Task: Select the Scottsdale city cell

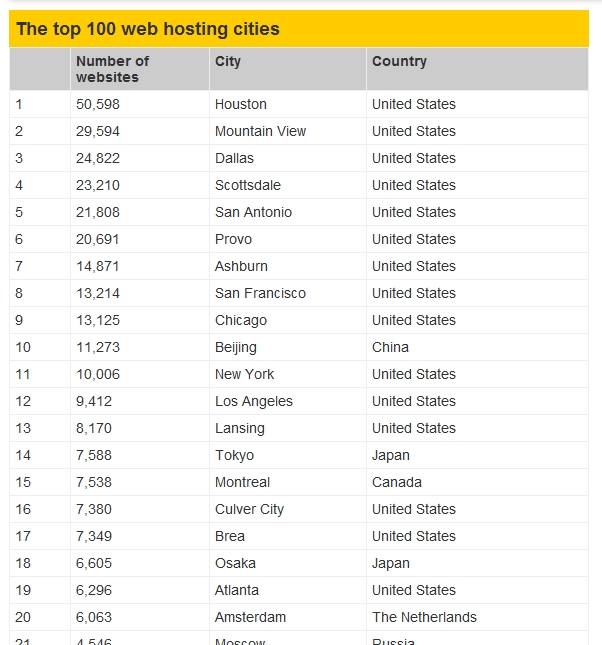Action: click(x=248, y=185)
